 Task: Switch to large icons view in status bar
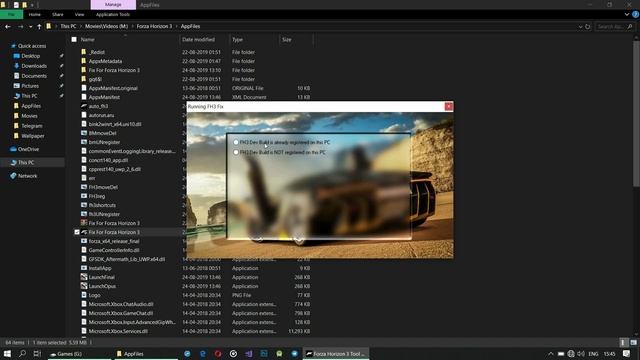(633, 342)
